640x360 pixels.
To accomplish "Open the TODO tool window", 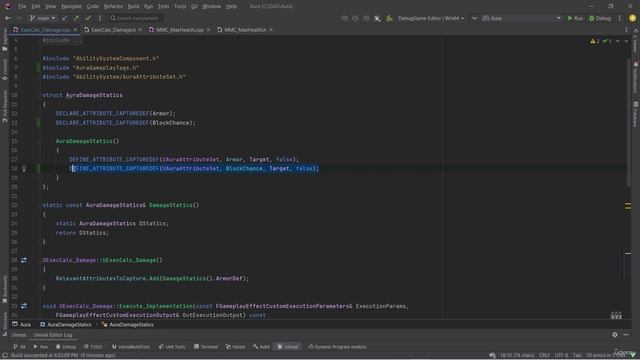I will pos(93,347).
